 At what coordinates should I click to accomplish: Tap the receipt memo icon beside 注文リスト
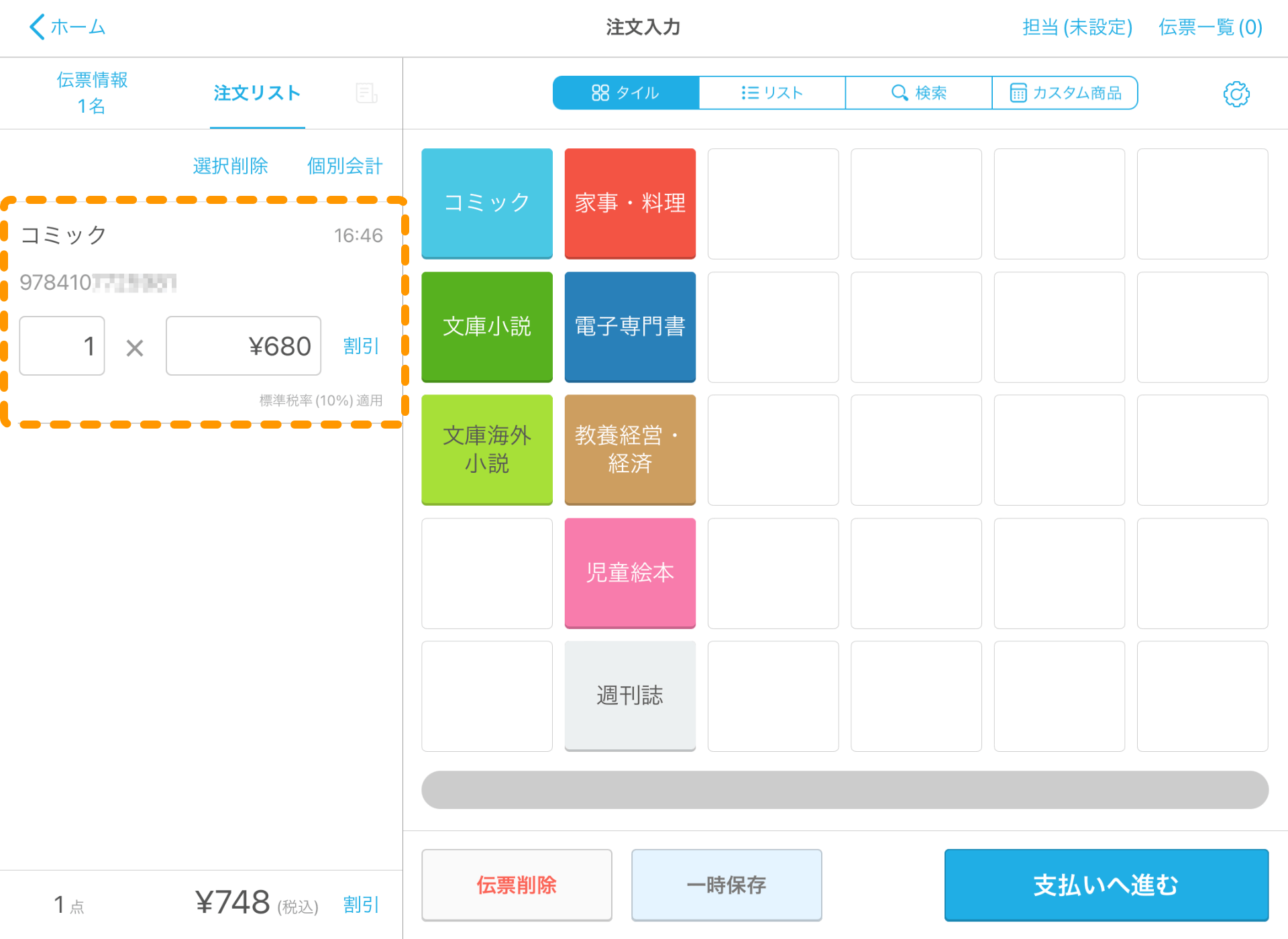tap(366, 93)
